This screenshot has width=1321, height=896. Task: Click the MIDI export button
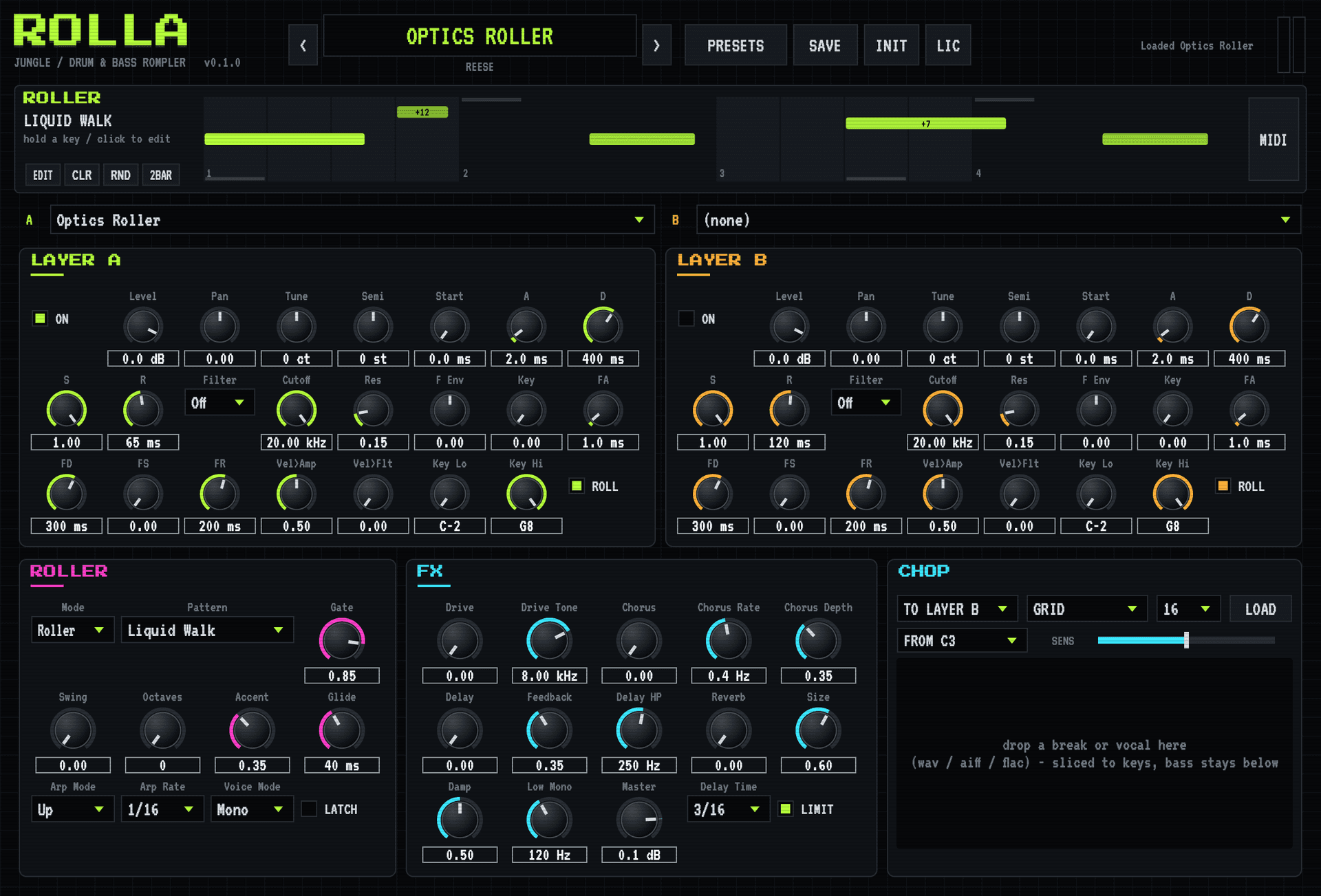pyautogui.click(x=1274, y=140)
